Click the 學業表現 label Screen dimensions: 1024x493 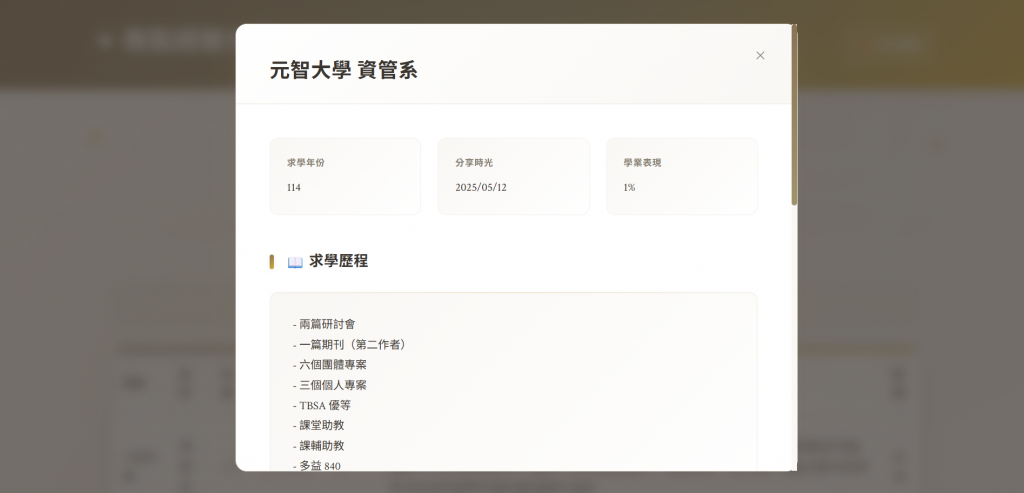643,163
